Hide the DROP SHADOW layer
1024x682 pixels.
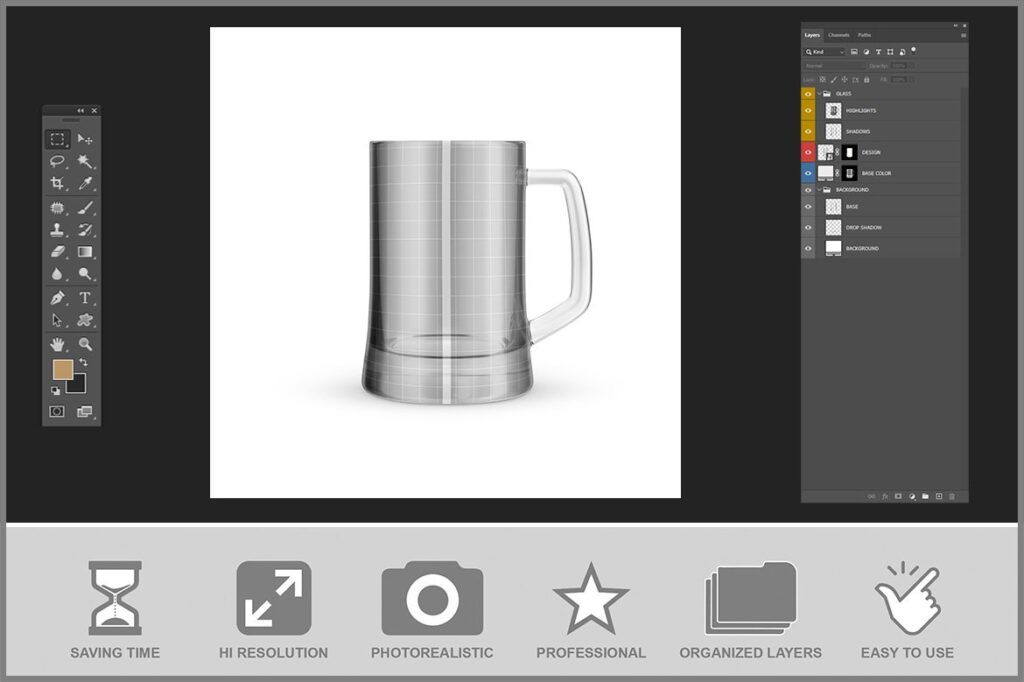(x=808, y=228)
